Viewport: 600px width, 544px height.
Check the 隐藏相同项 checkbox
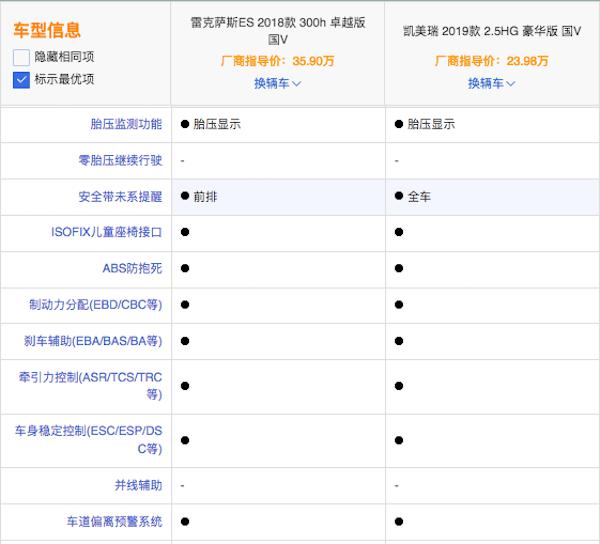tap(21, 57)
